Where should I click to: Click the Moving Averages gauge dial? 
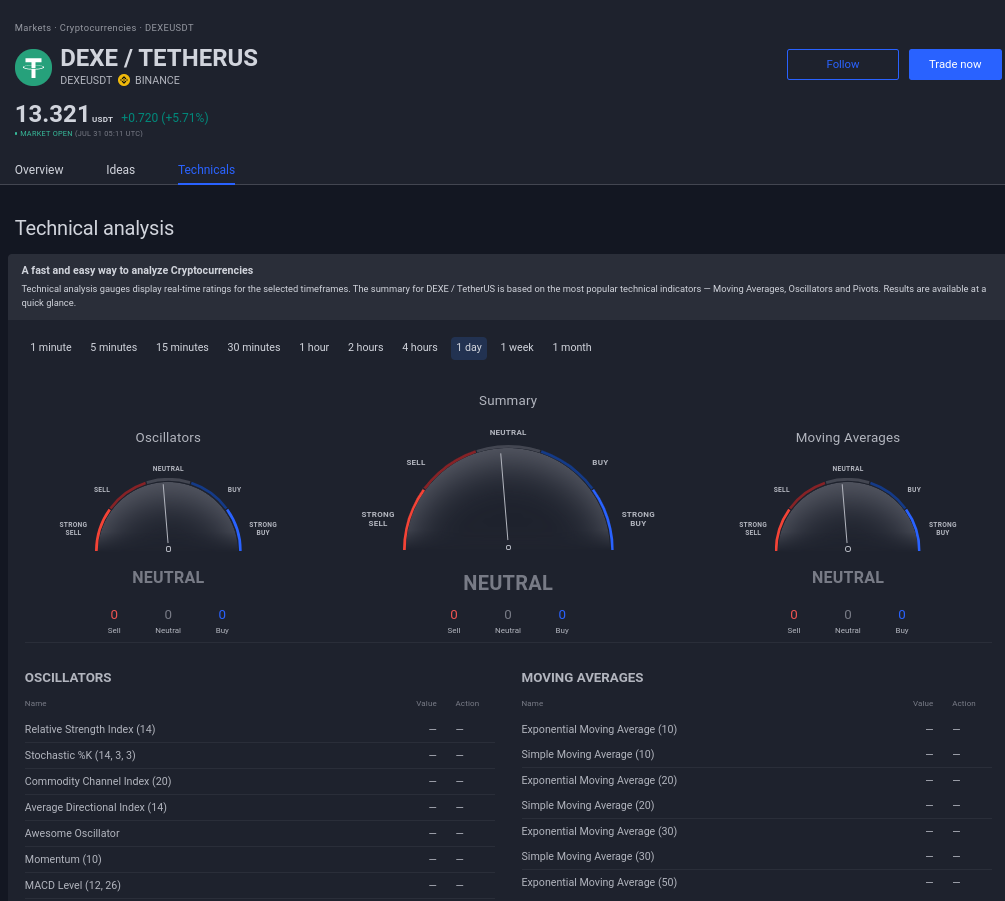coord(847,515)
